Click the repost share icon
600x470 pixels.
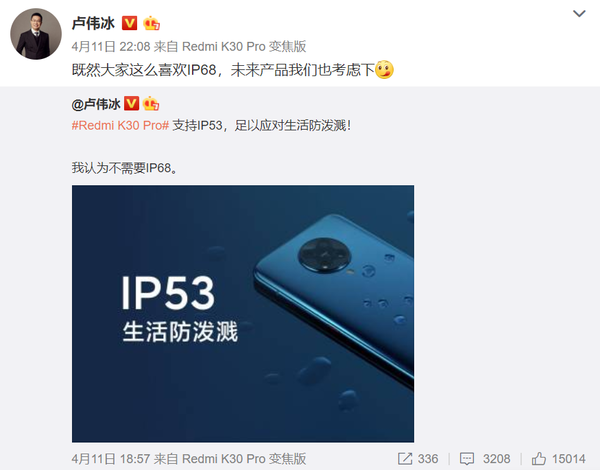click(405, 459)
